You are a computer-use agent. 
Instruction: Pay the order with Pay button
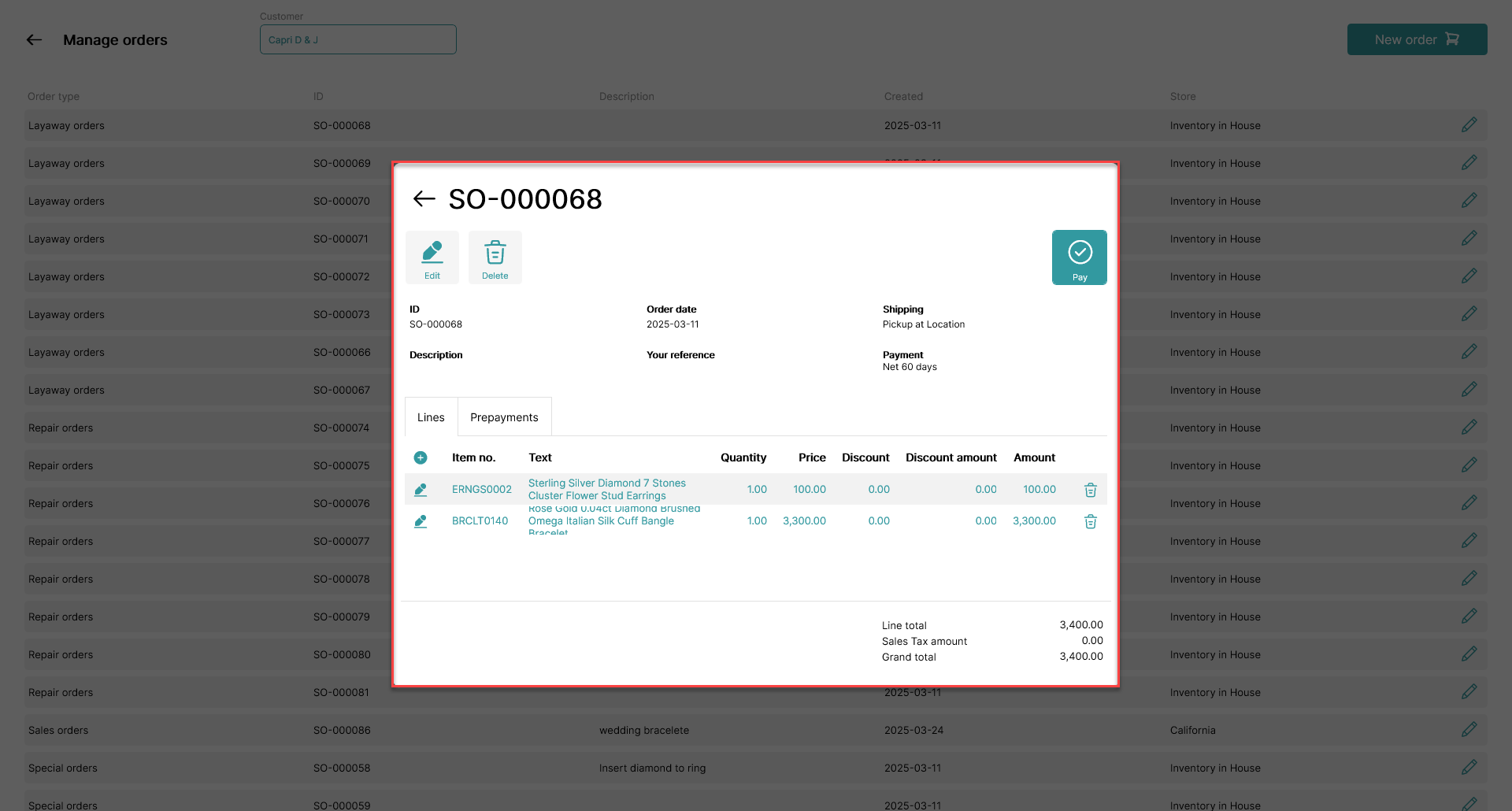coord(1080,257)
